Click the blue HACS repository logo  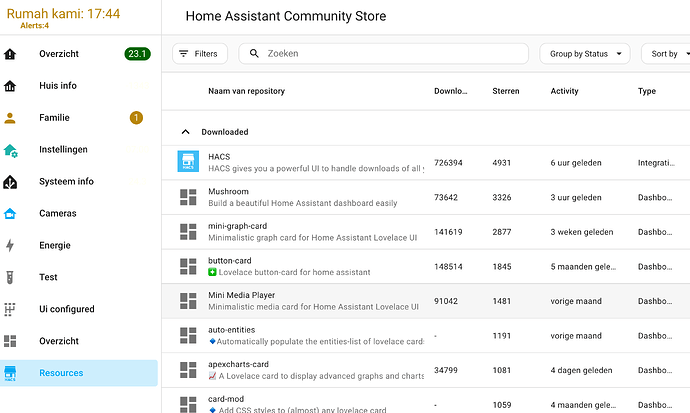pyautogui.click(x=188, y=161)
